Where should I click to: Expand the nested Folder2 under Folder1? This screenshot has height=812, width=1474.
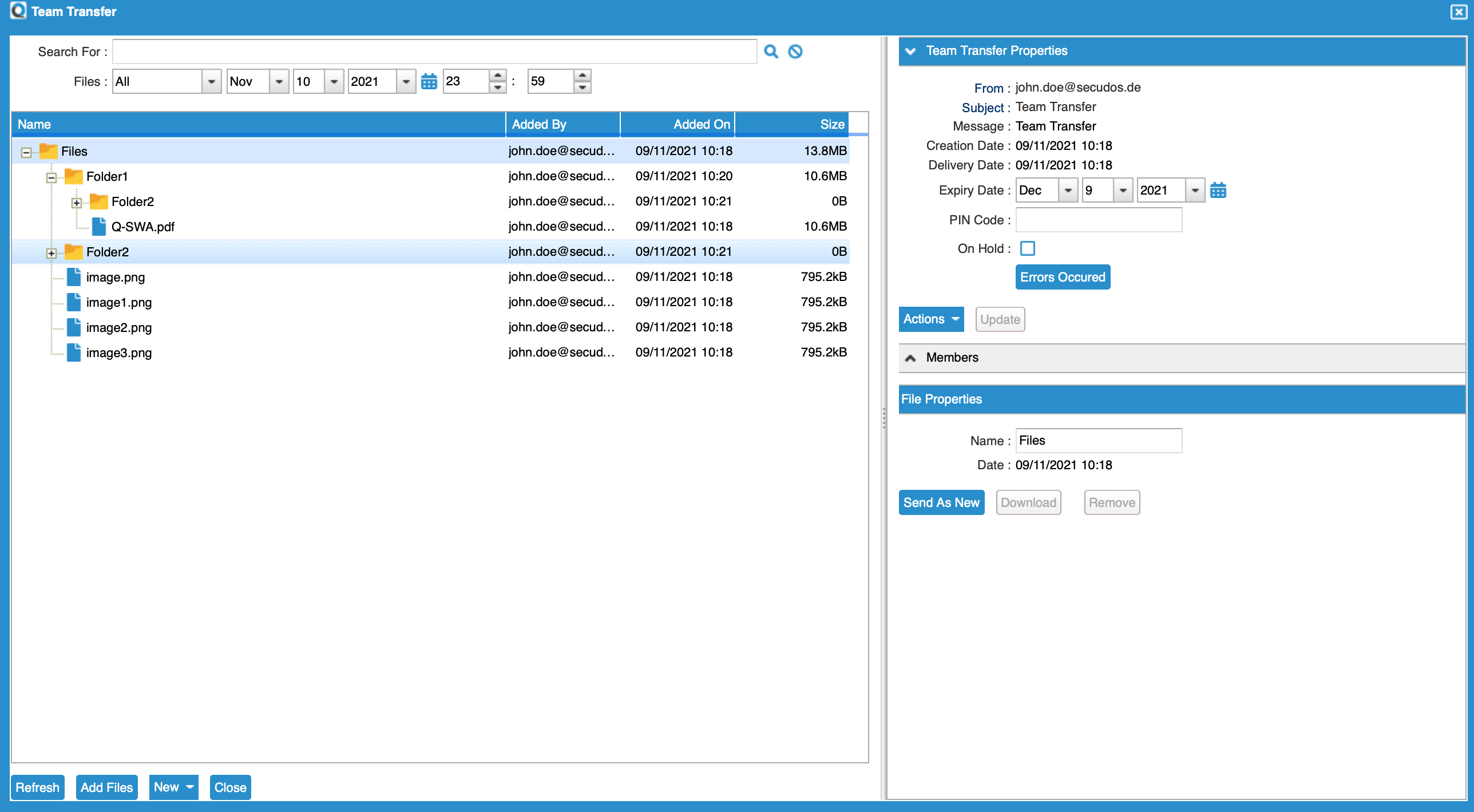(x=77, y=203)
